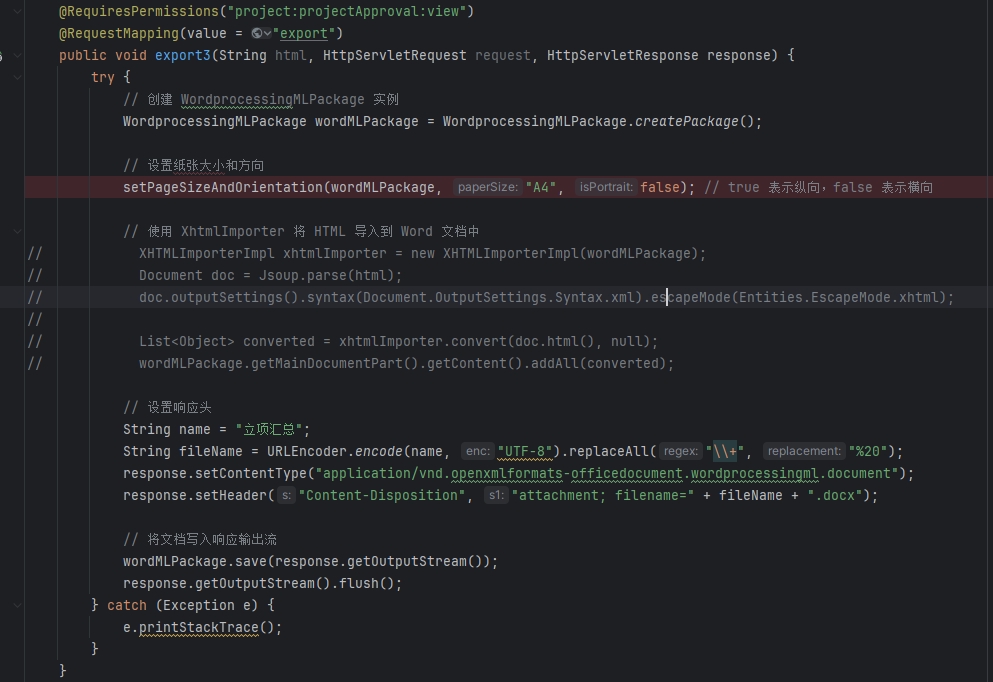Click setPageSizeAndOrientation on the breakpoint line

(x=224, y=187)
